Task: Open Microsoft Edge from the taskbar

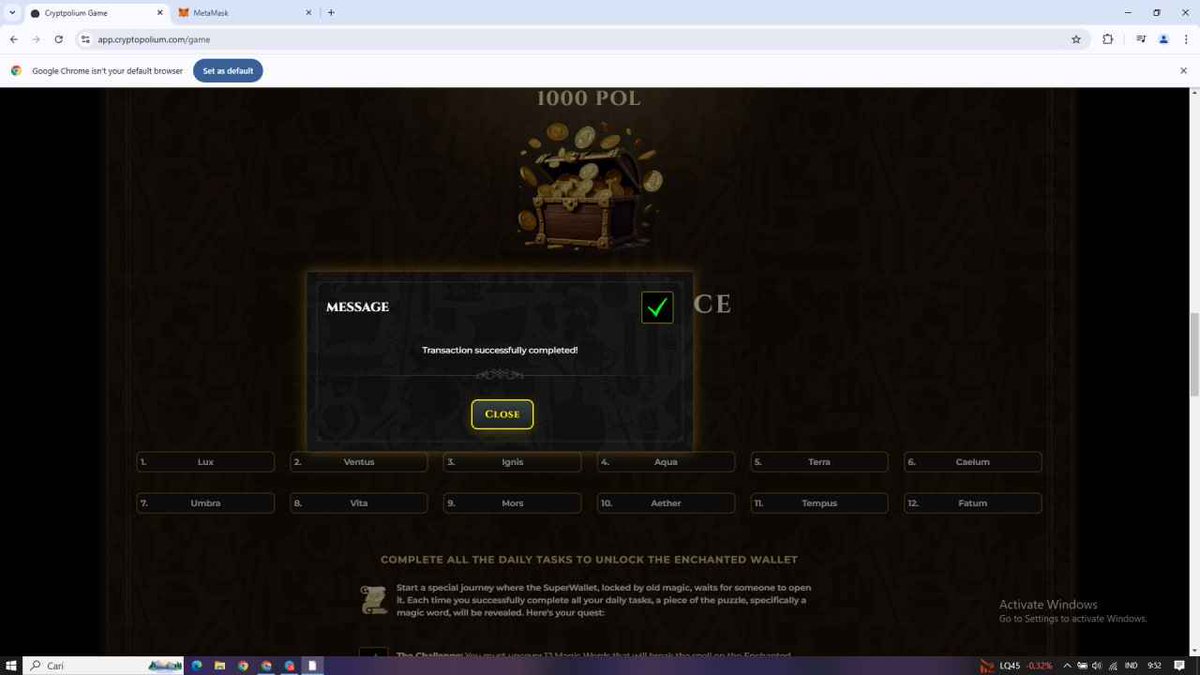Action: click(x=197, y=665)
